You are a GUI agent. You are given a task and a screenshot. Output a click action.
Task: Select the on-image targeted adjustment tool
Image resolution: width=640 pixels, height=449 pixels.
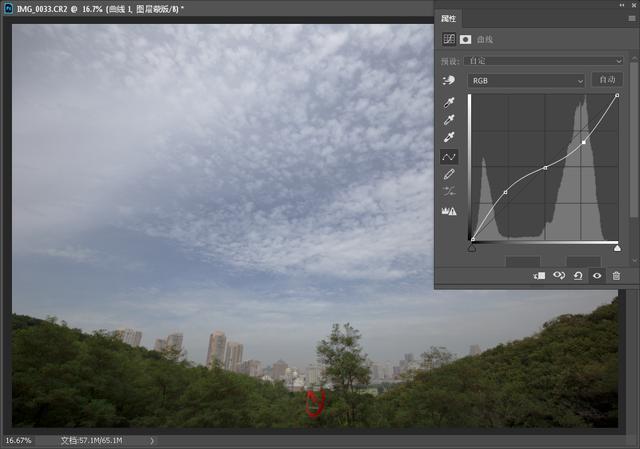coord(449,80)
